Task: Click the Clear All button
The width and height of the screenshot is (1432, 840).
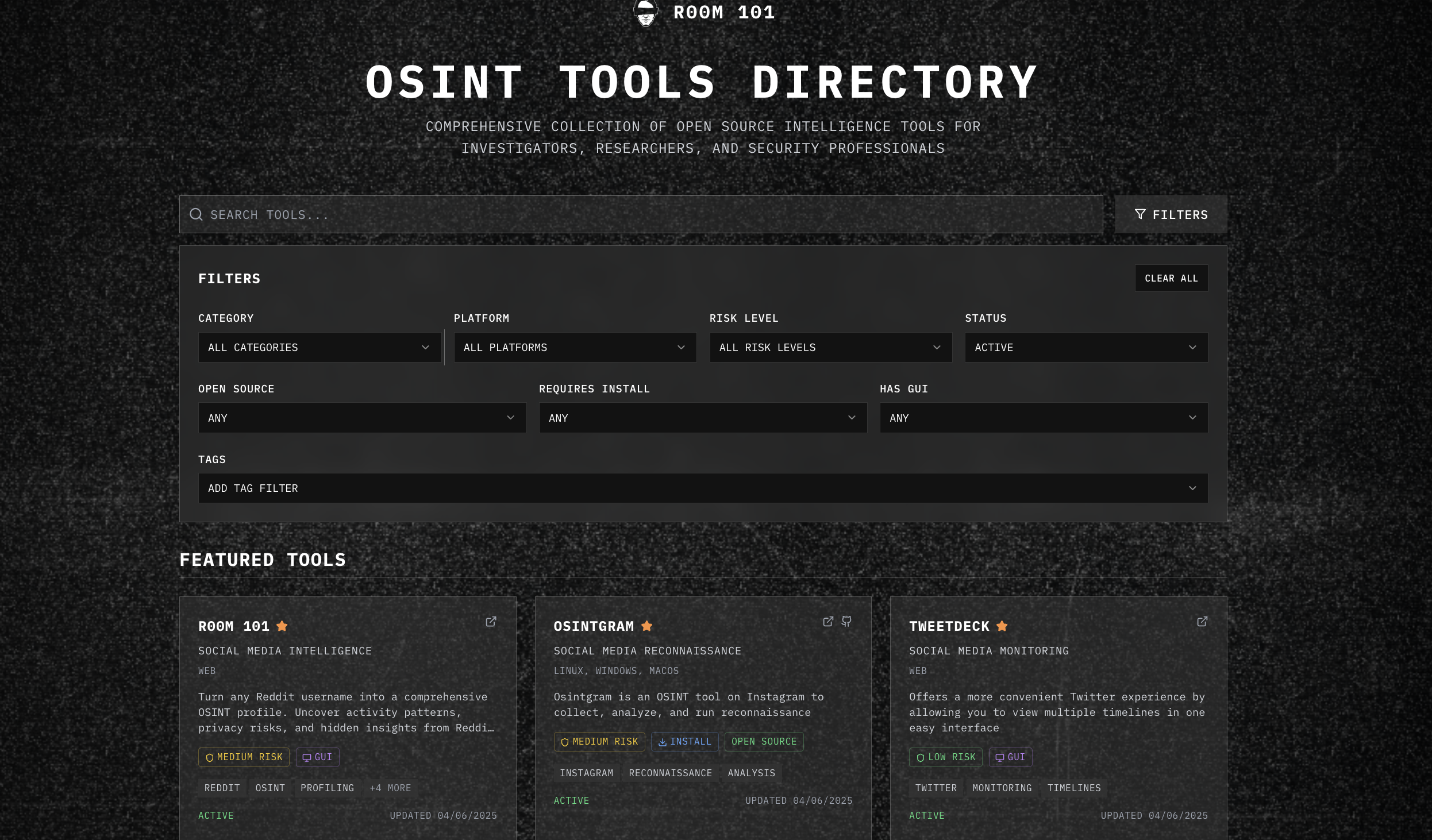Action: tap(1171, 278)
